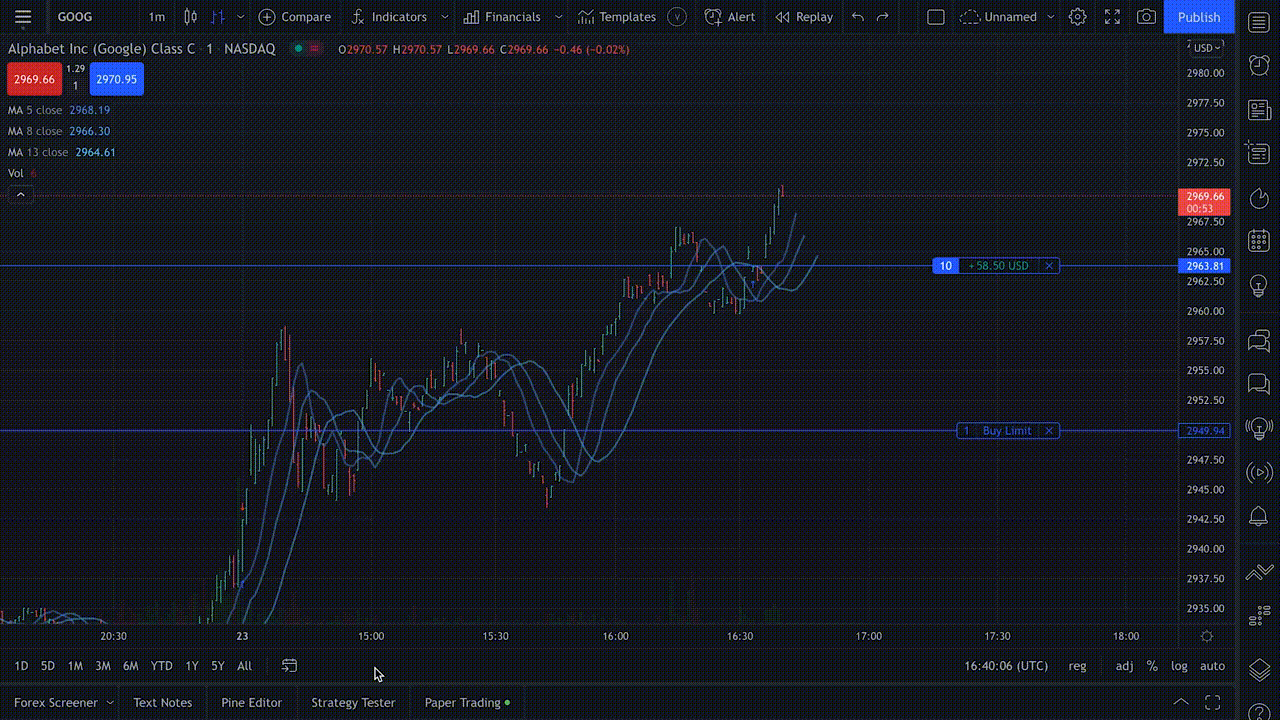Image resolution: width=1280 pixels, height=720 pixels.
Task: Switch to the Strategy Tester tab
Action: [x=353, y=703]
